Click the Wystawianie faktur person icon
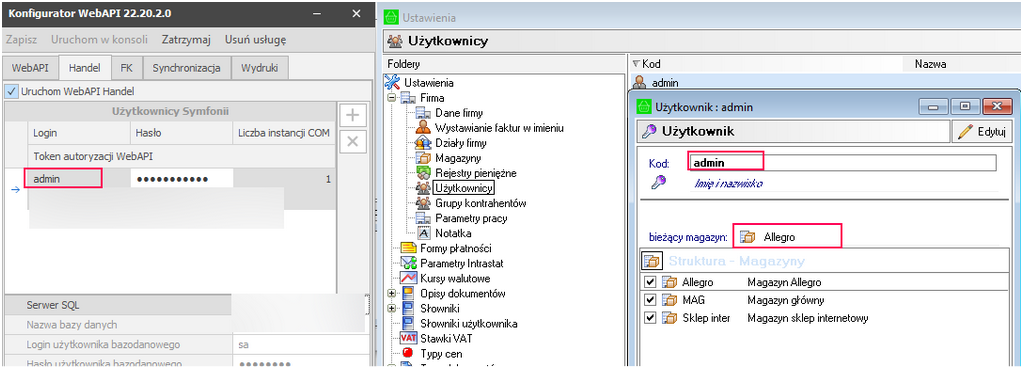 [423, 128]
